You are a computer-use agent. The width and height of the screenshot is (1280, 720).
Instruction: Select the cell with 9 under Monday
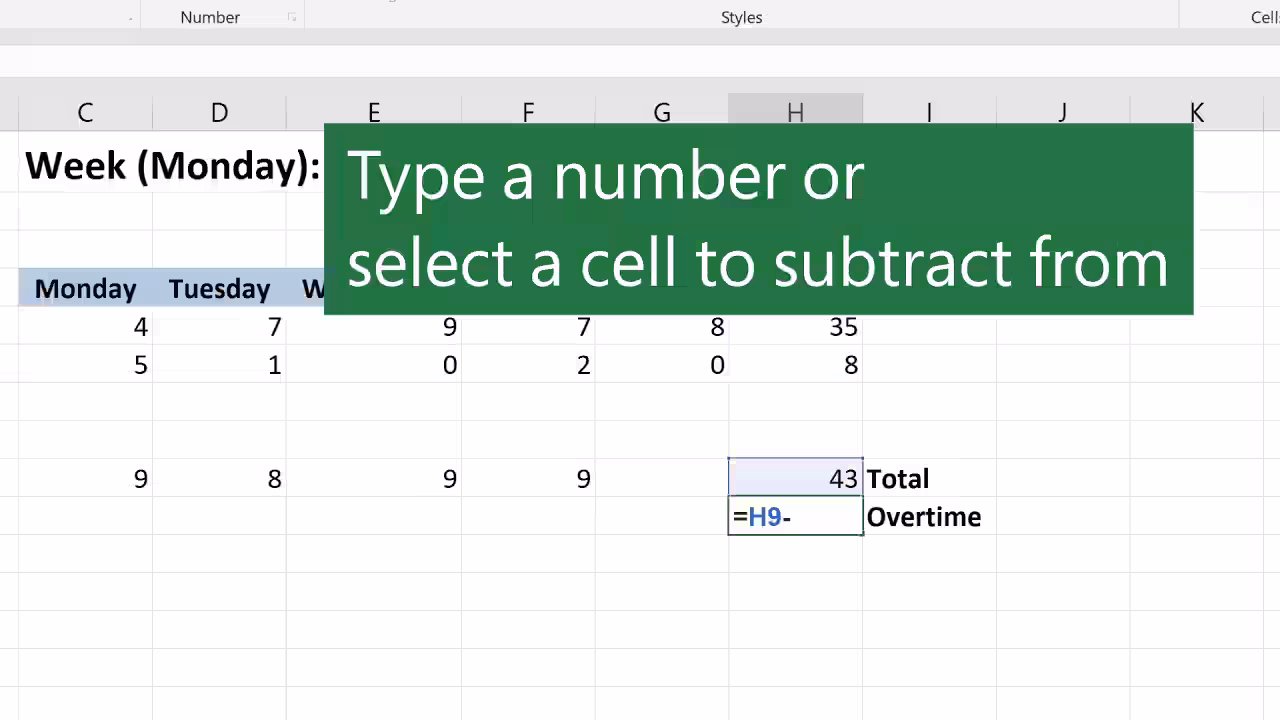(85, 479)
